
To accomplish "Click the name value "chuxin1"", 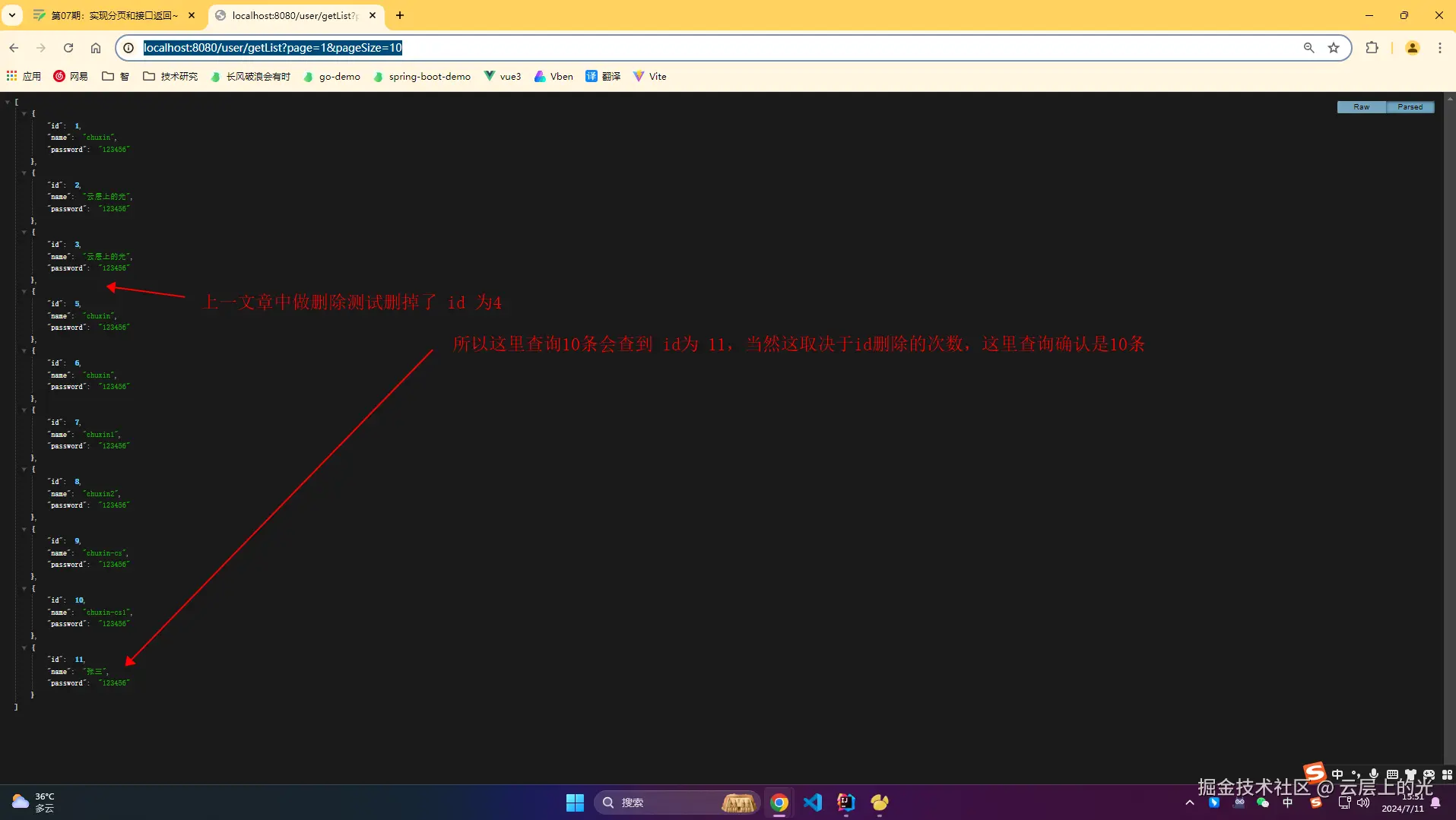I will click(101, 435).
